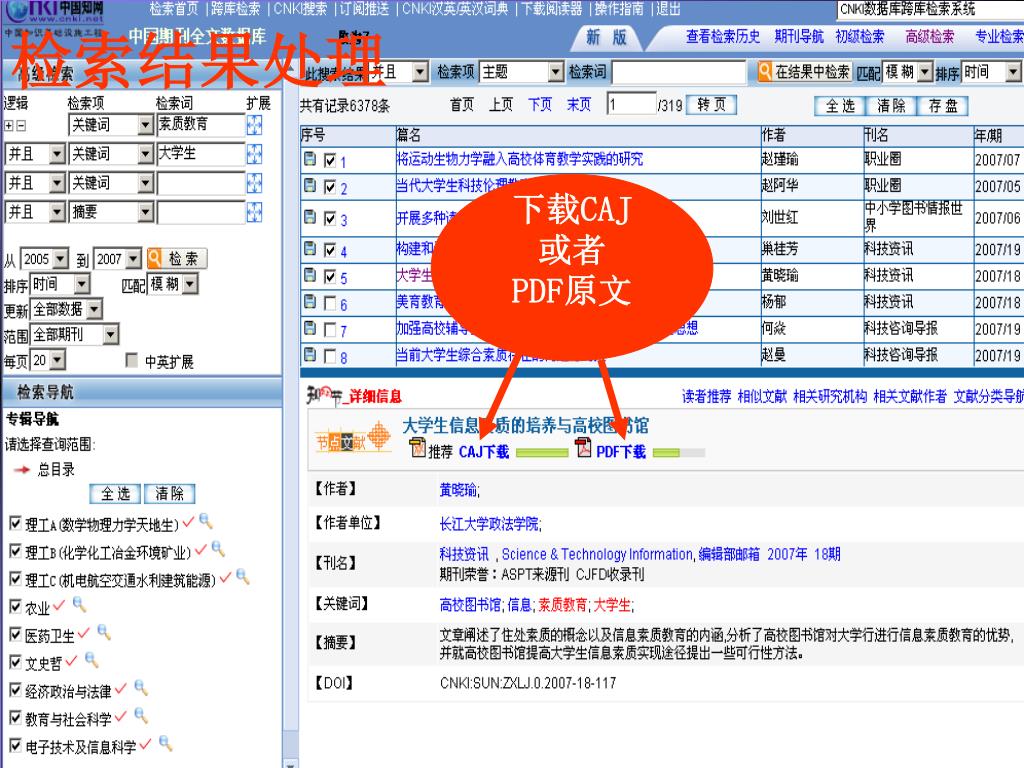Open the 从 2005 start year dropdown

(x=61, y=259)
